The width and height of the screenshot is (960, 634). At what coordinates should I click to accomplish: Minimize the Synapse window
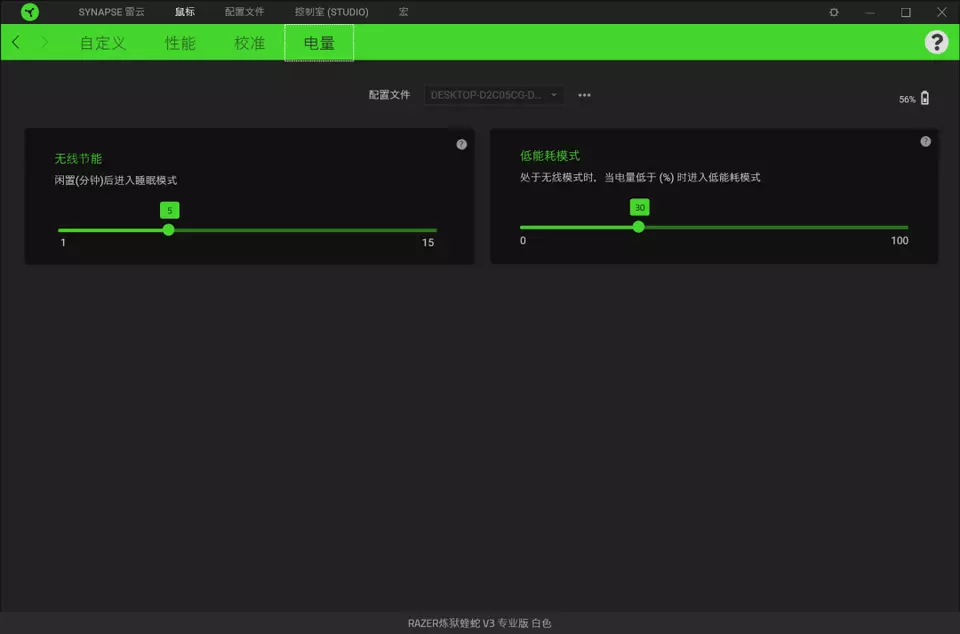click(x=869, y=12)
